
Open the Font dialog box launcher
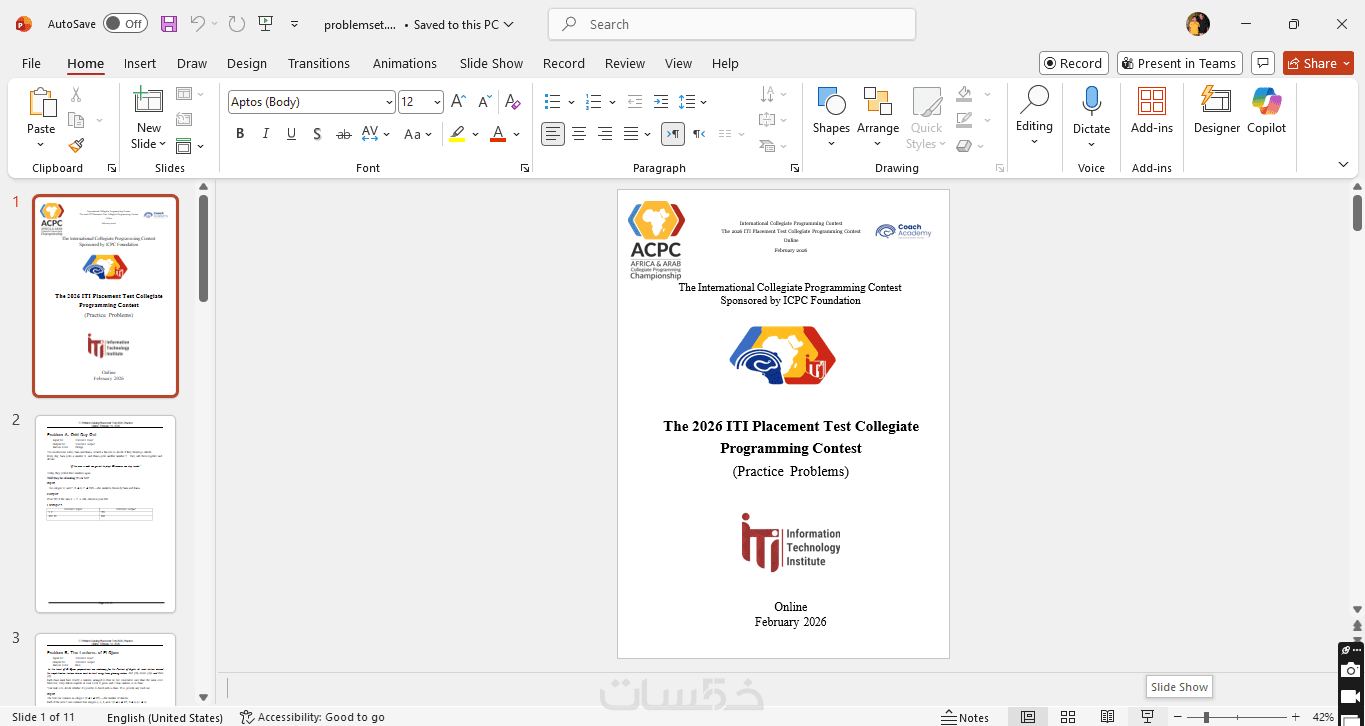point(525,169)
